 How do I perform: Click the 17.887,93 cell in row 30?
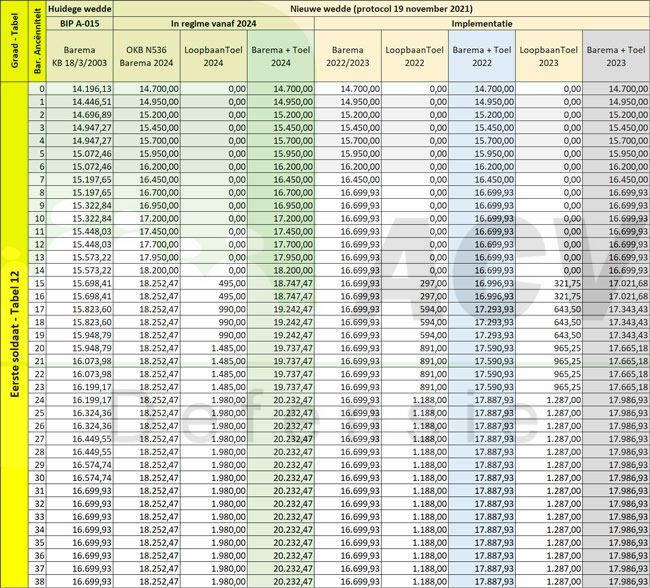482,478
